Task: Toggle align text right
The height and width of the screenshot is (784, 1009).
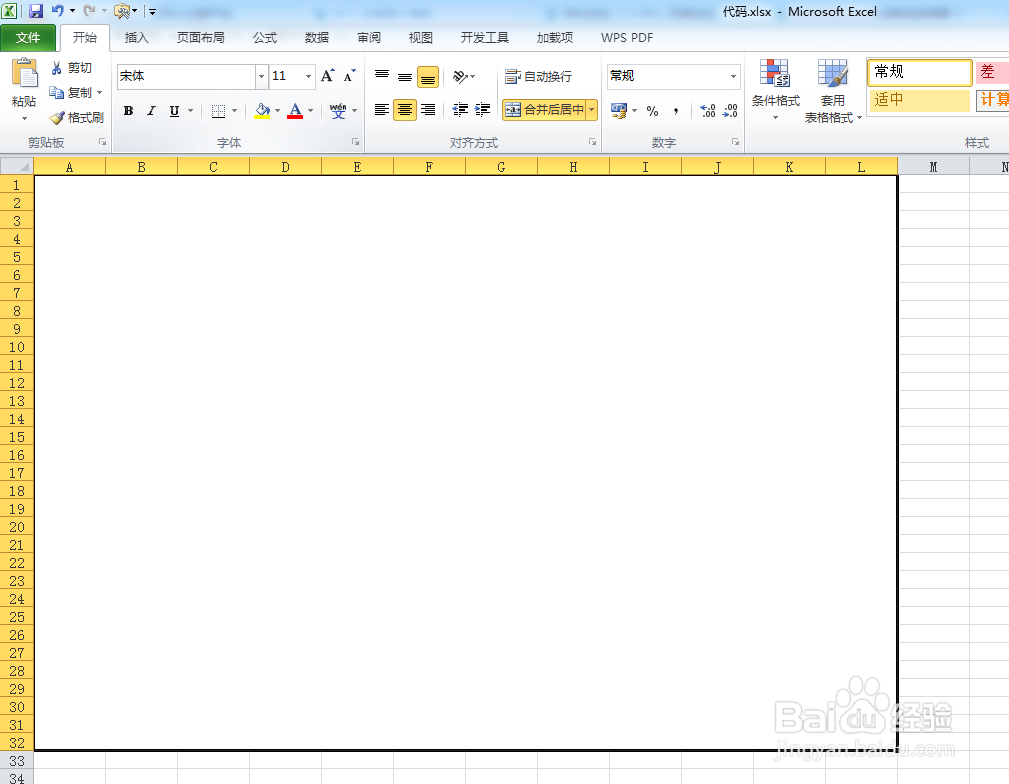Action: tap(428, 110)
